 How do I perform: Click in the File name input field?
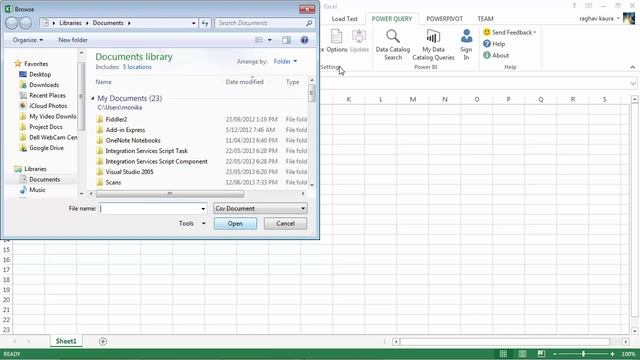(x=149, y=209)
